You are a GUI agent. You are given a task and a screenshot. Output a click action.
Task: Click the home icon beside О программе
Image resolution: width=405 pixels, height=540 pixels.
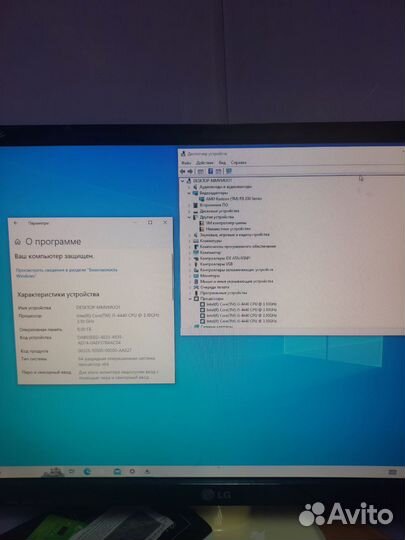pos(18,242)
